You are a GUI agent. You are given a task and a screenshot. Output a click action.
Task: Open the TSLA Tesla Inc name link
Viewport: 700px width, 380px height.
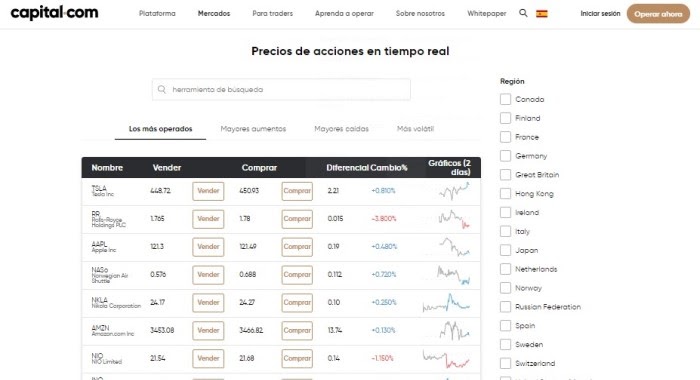click(103, 191)
